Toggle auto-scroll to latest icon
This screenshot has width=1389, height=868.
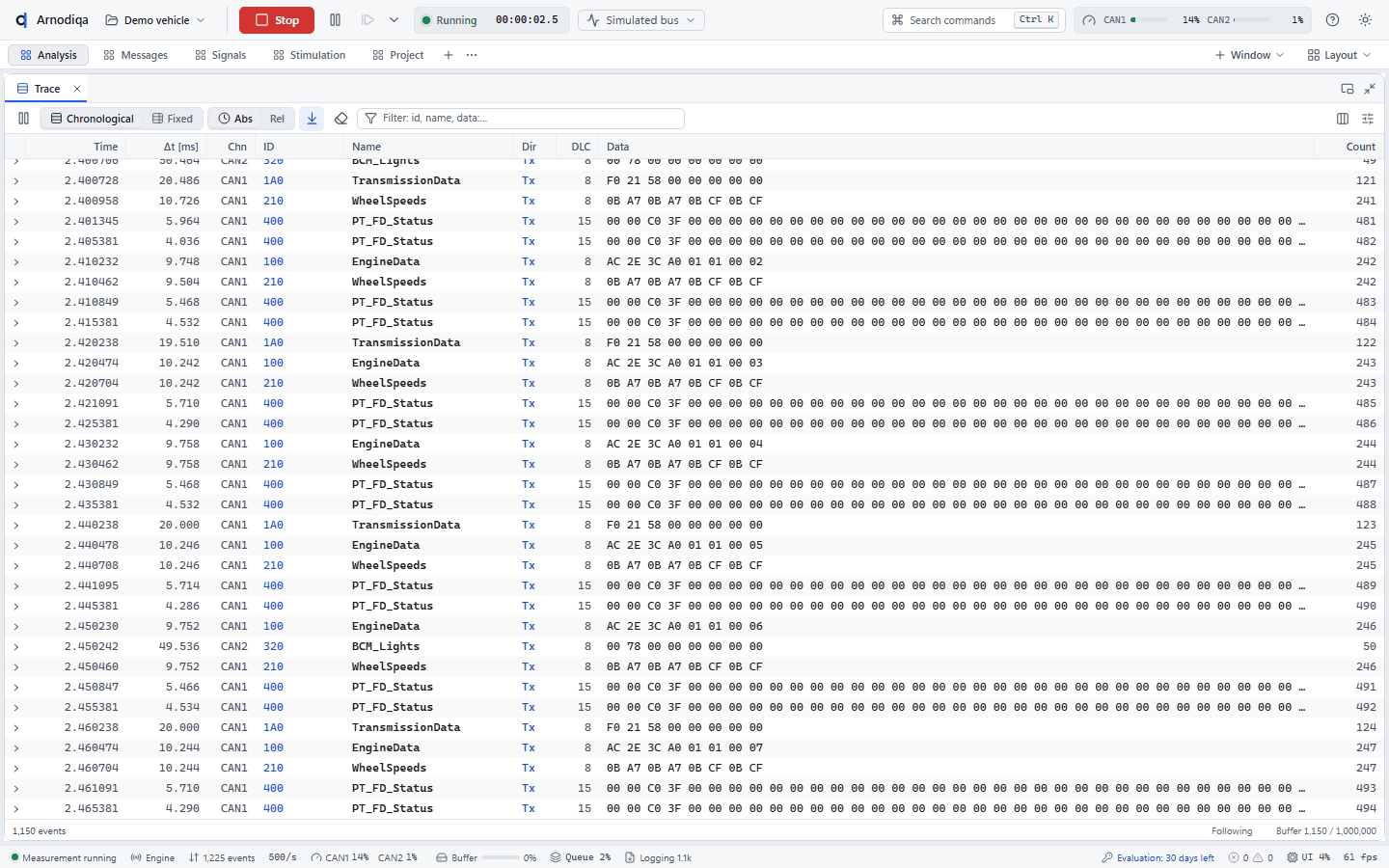point(312,119)
